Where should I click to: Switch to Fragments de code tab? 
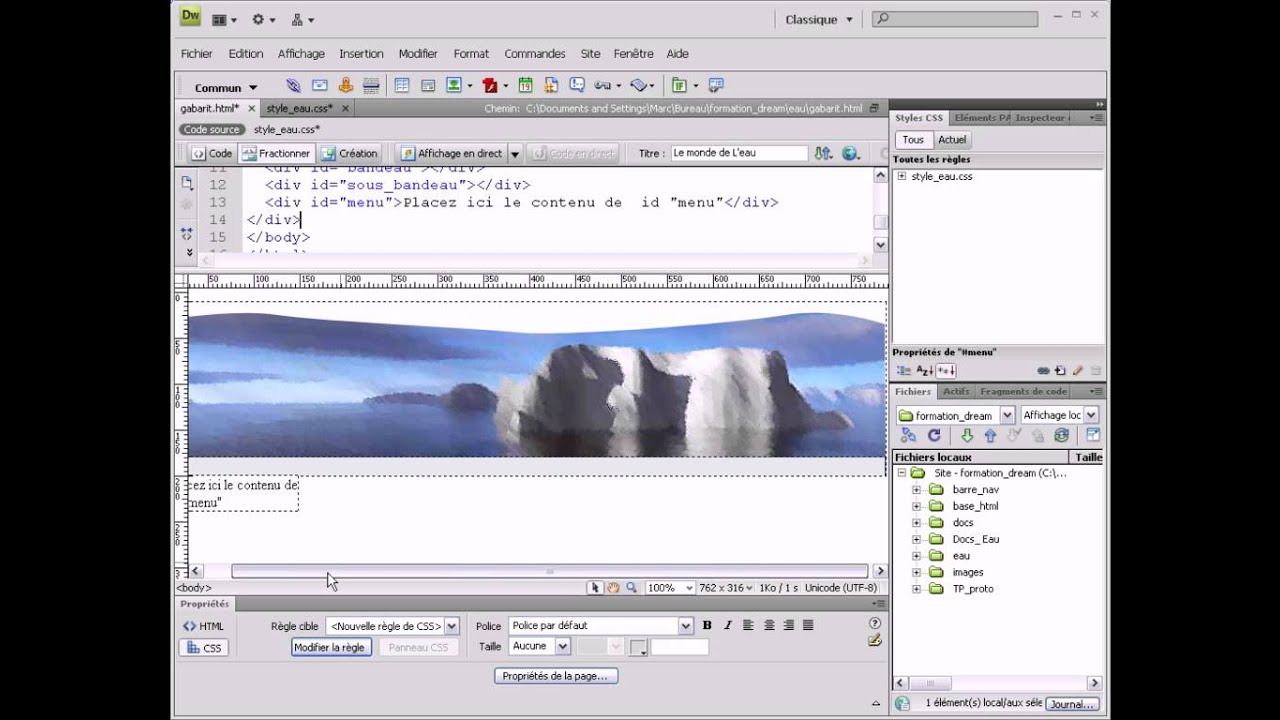click(x=1023, y=392)
